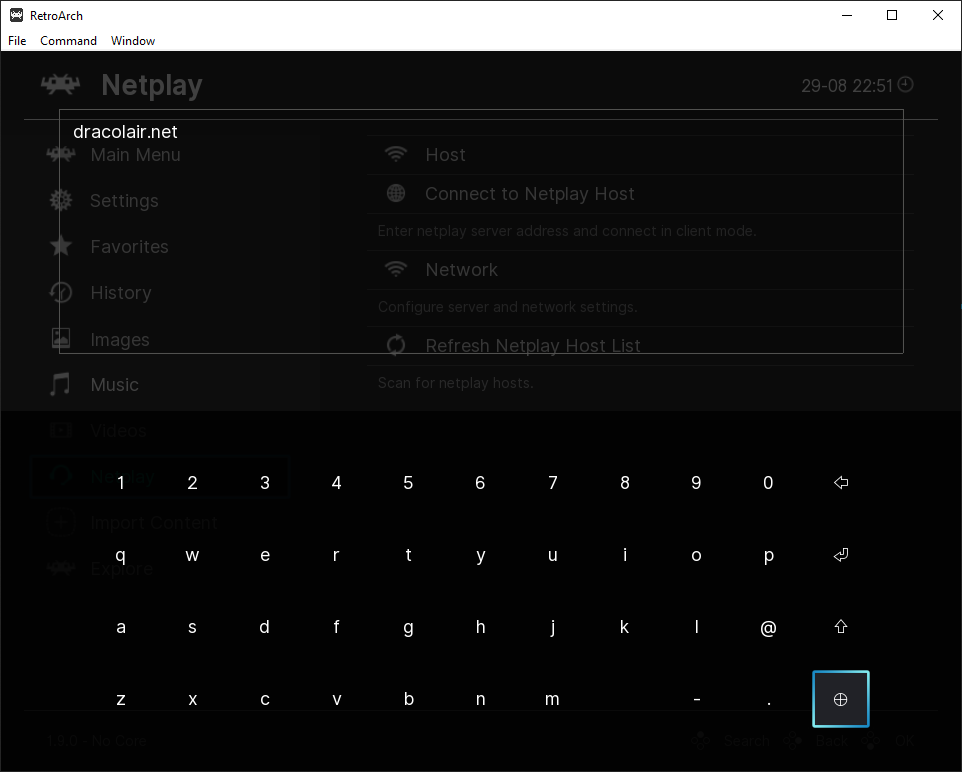962x772 pixels.
Task: Click the Music note icon in sidebar
Action: pyautogui.click(x=61, y=384)
